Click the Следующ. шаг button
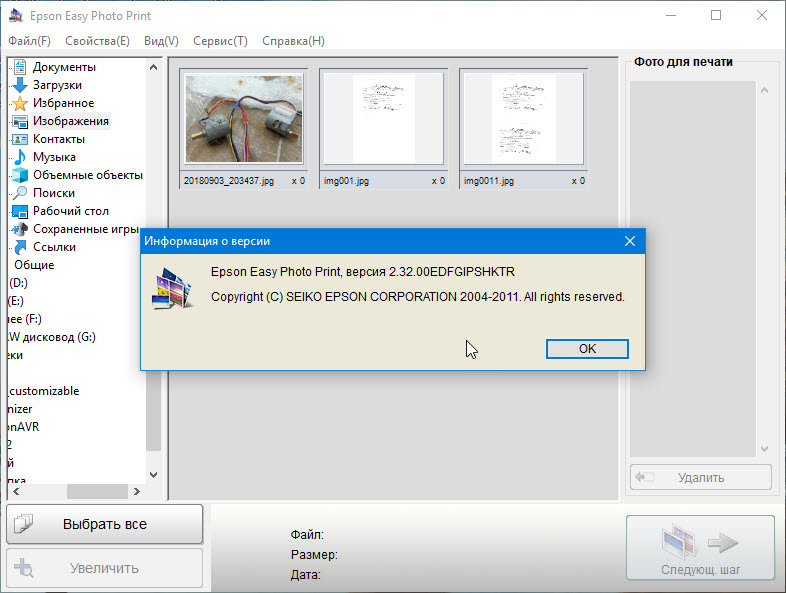 tap(701, 548)
